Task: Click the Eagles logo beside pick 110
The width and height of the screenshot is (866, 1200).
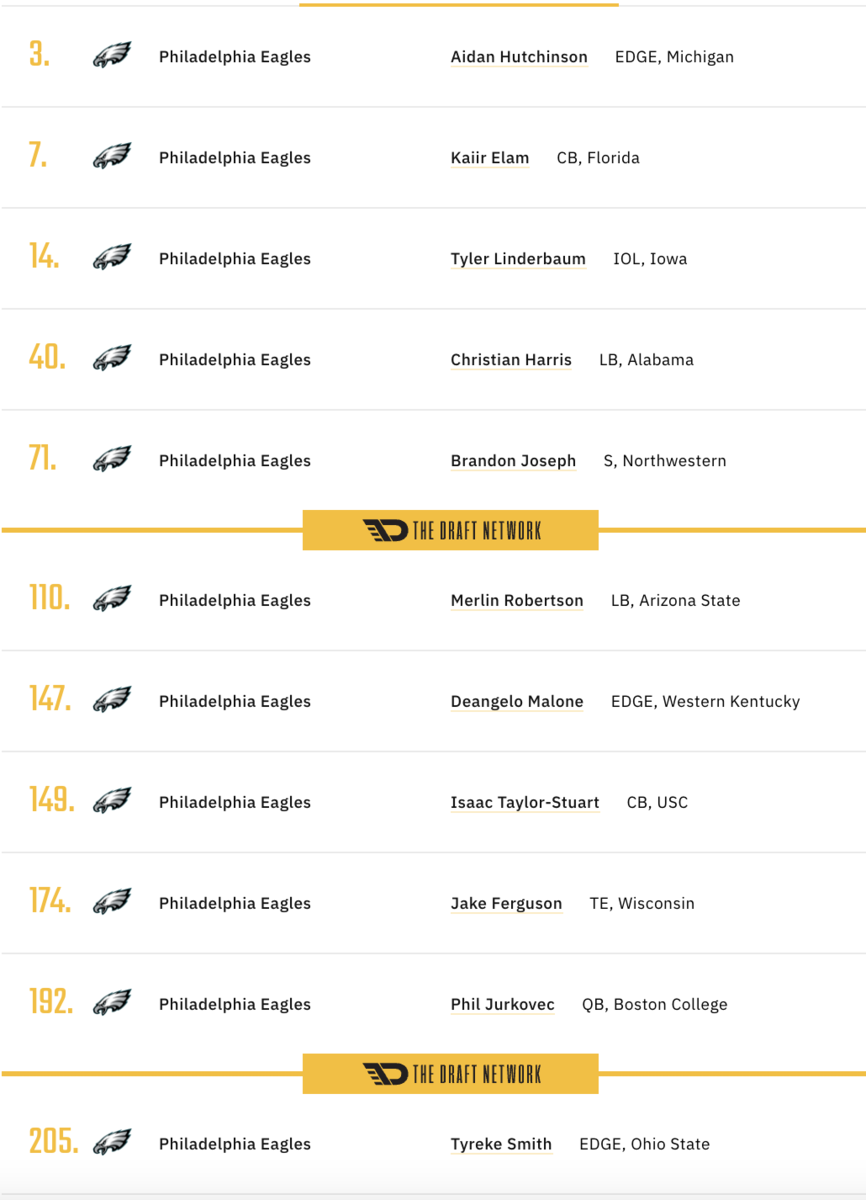Action: (112, 600)
